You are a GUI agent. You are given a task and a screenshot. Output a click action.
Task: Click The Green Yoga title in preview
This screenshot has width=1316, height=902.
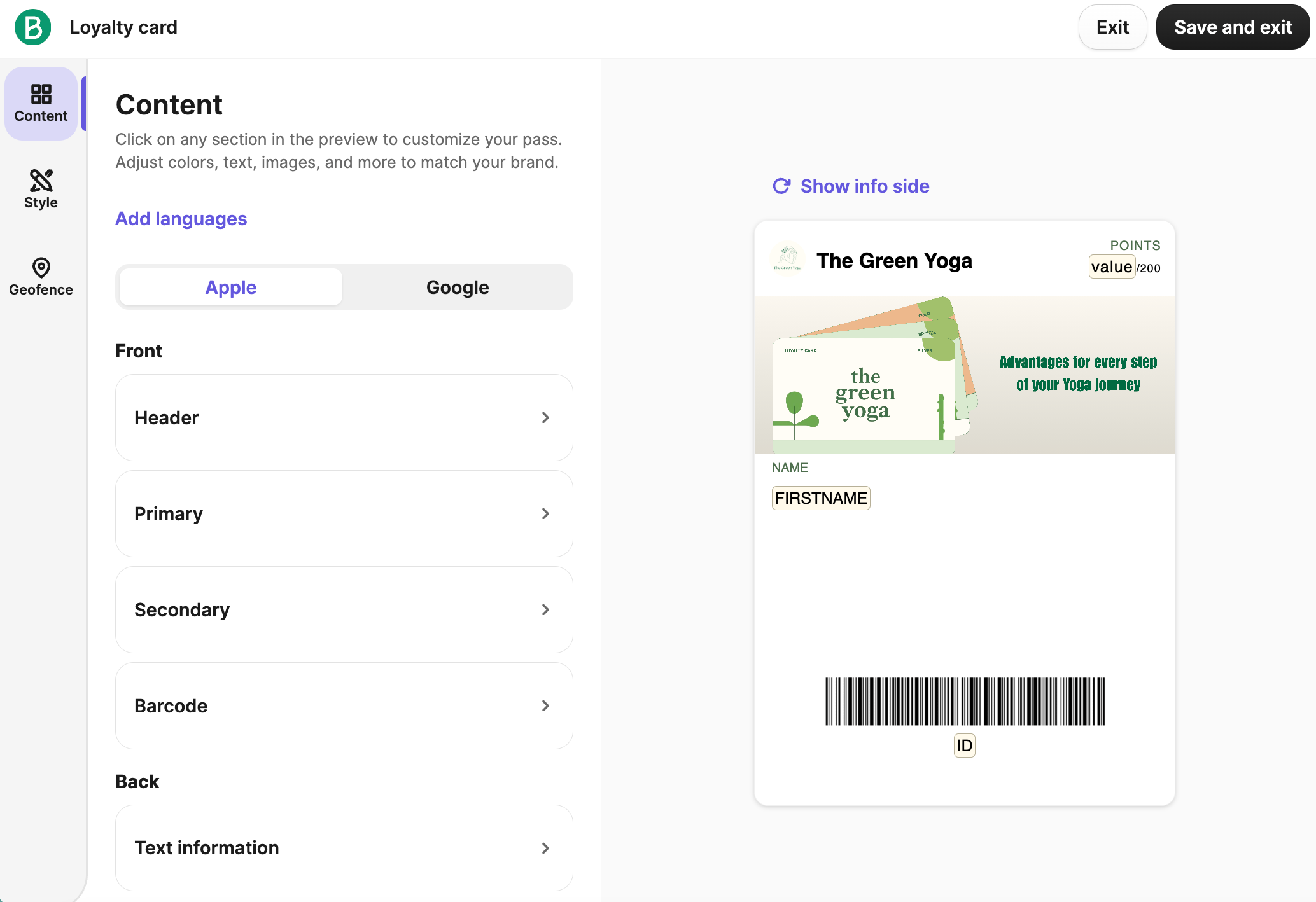(894, 260)
